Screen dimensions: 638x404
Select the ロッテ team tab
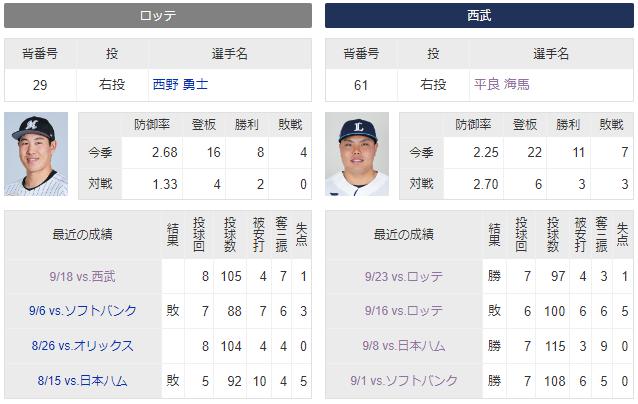pos(158,16)
